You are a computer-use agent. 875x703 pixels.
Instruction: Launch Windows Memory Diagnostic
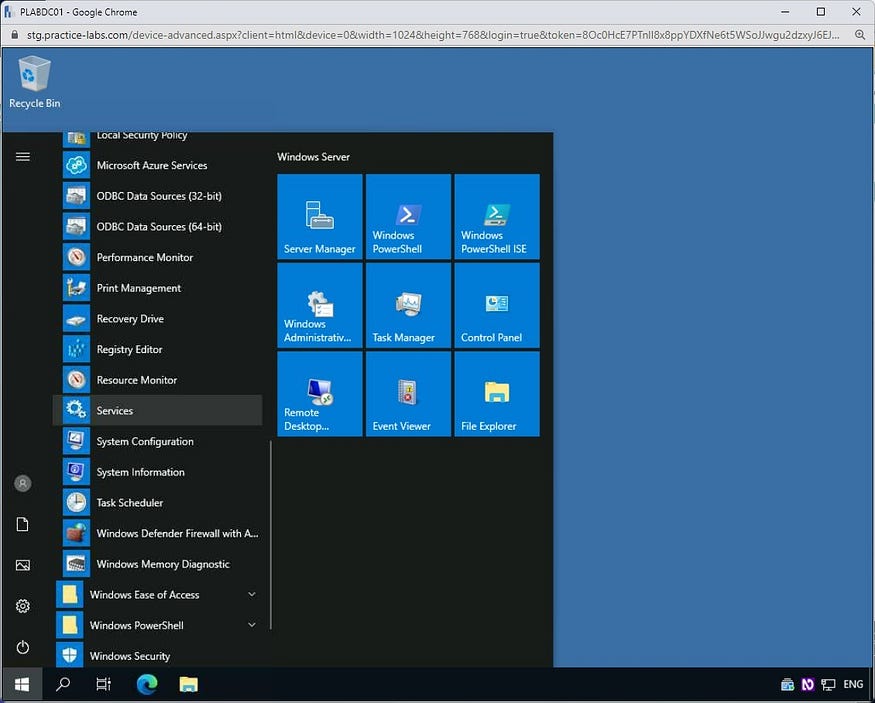coord(157,564)
